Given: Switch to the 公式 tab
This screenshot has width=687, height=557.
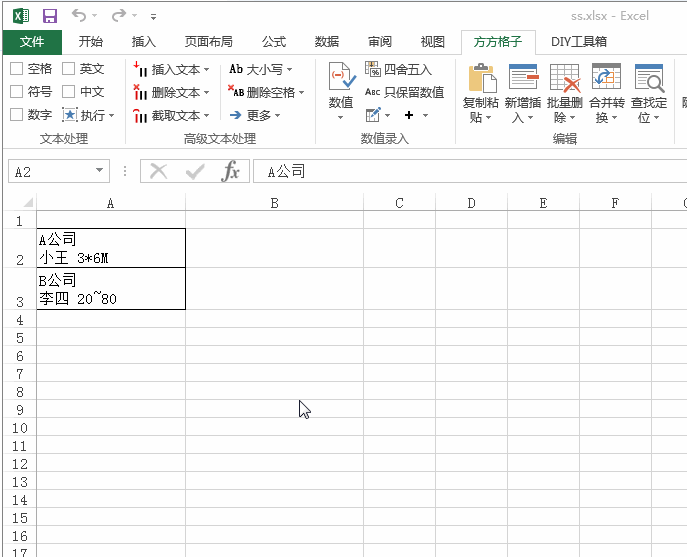Looking at the screenshot, I should tap(274, 42).
